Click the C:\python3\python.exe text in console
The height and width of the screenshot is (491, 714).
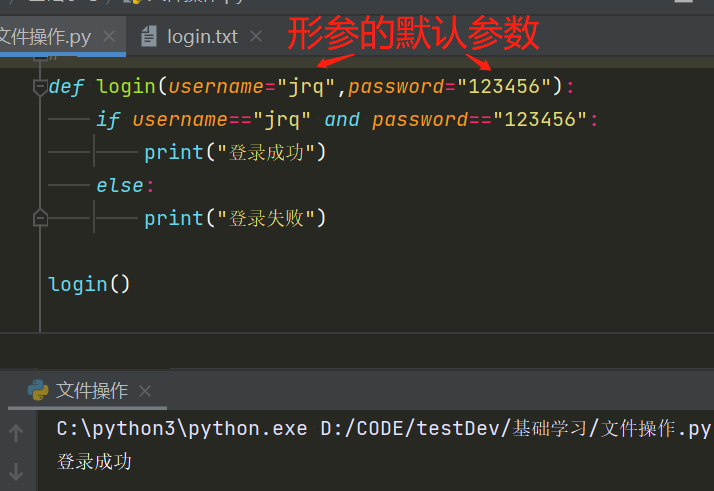click(x=180, y=429)
